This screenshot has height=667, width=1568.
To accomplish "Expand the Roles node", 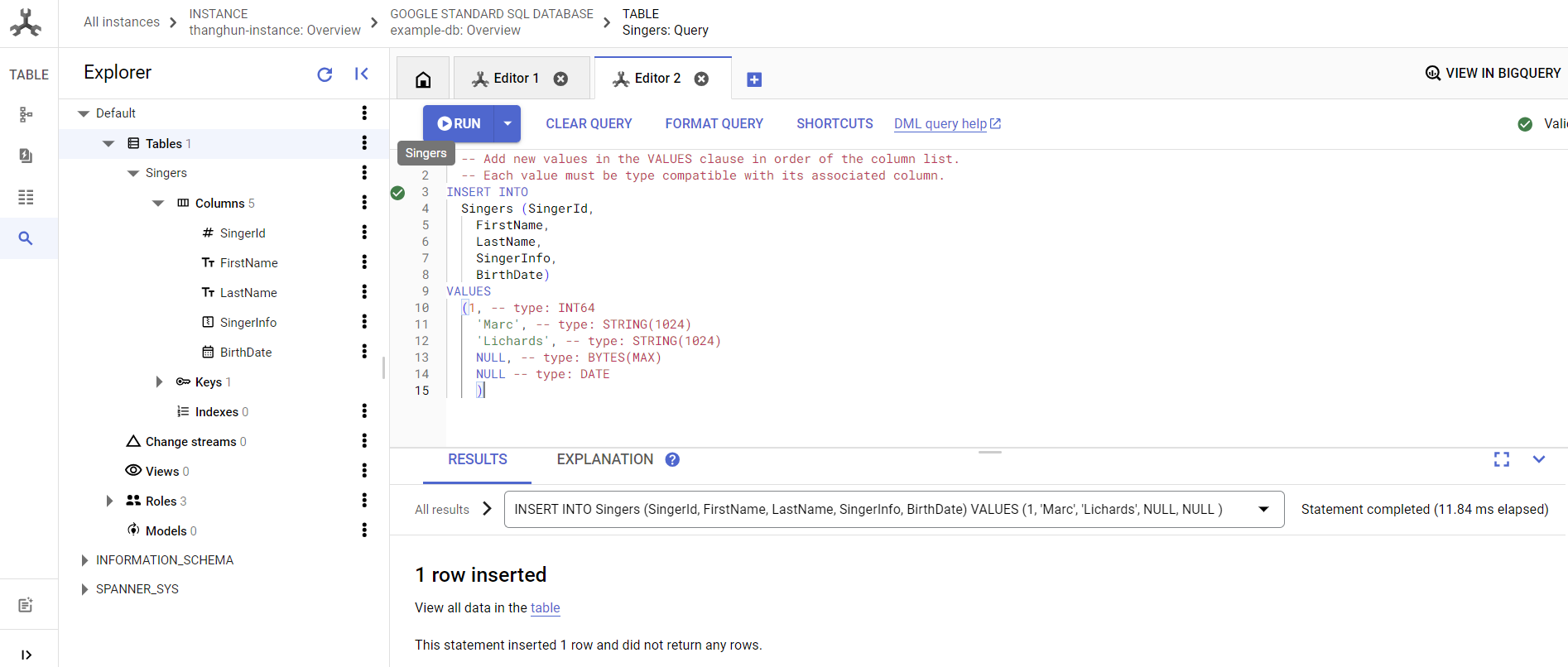I will [x=109, y=501].
